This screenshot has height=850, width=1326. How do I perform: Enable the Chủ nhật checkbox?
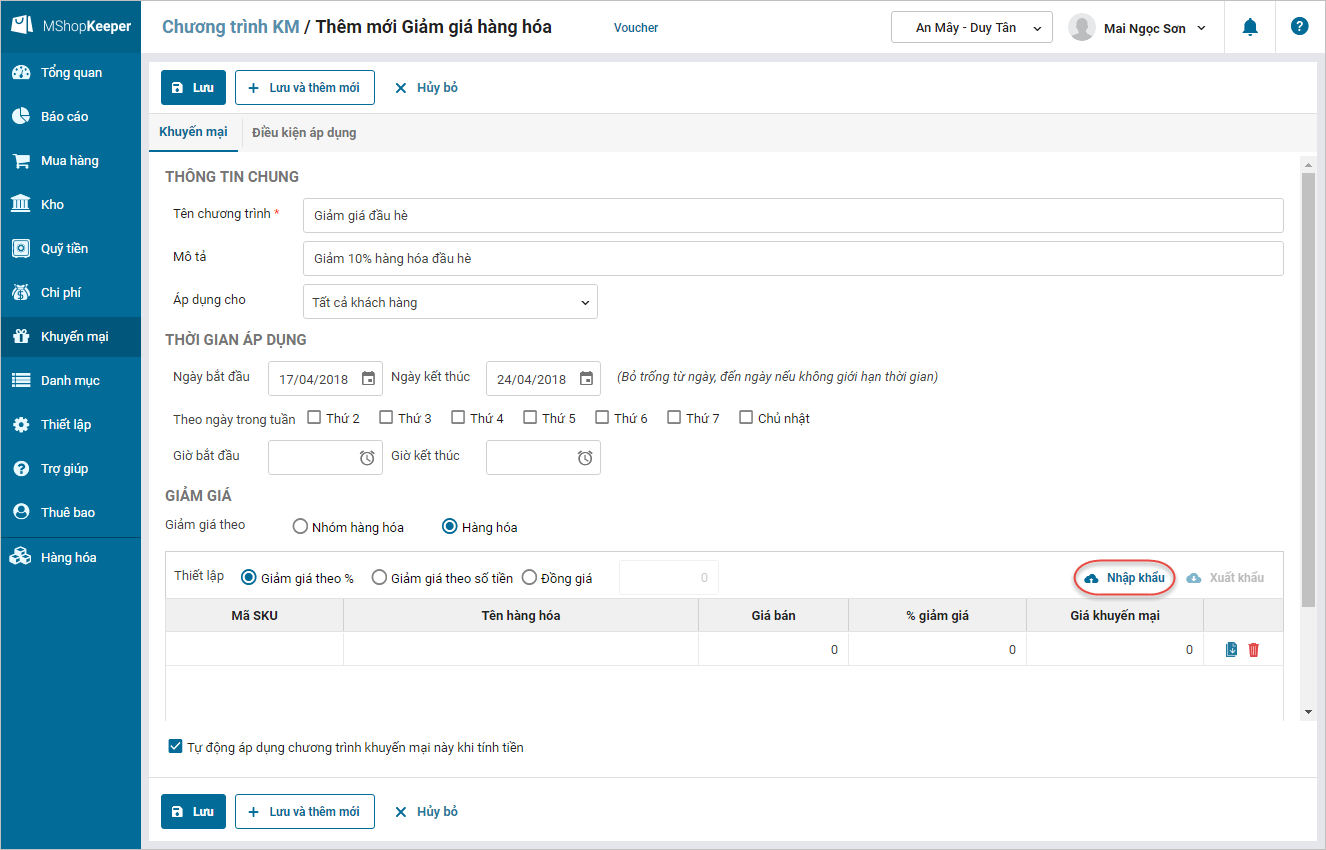coord(746,418)
